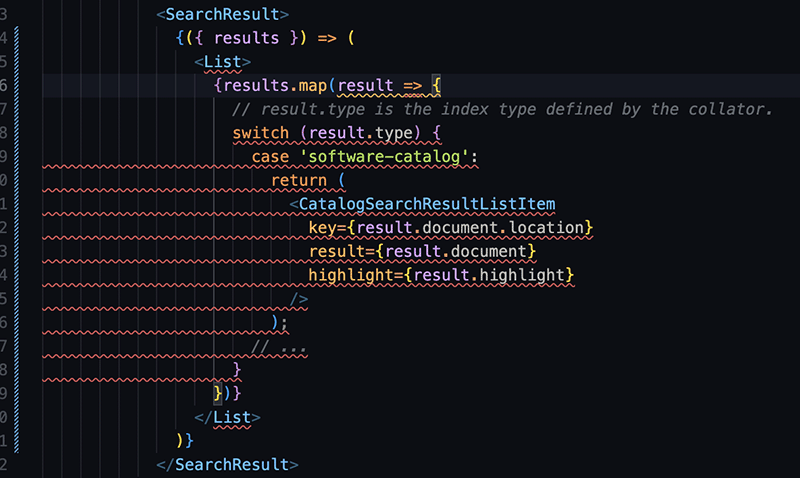Click the index type comment line
This screenshot has height=478, width=800.
click(x=502, y=109)
